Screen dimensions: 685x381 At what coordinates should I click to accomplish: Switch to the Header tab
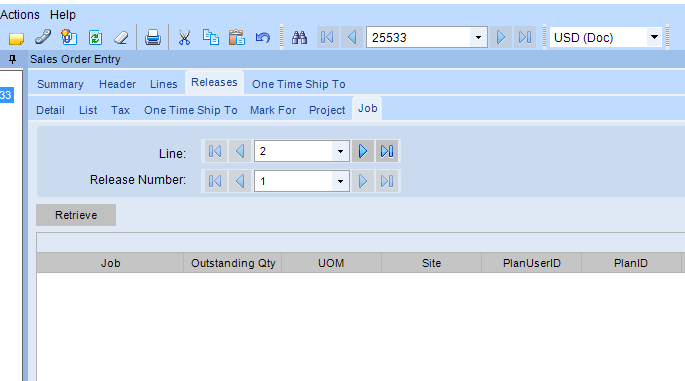click(118, 84)
